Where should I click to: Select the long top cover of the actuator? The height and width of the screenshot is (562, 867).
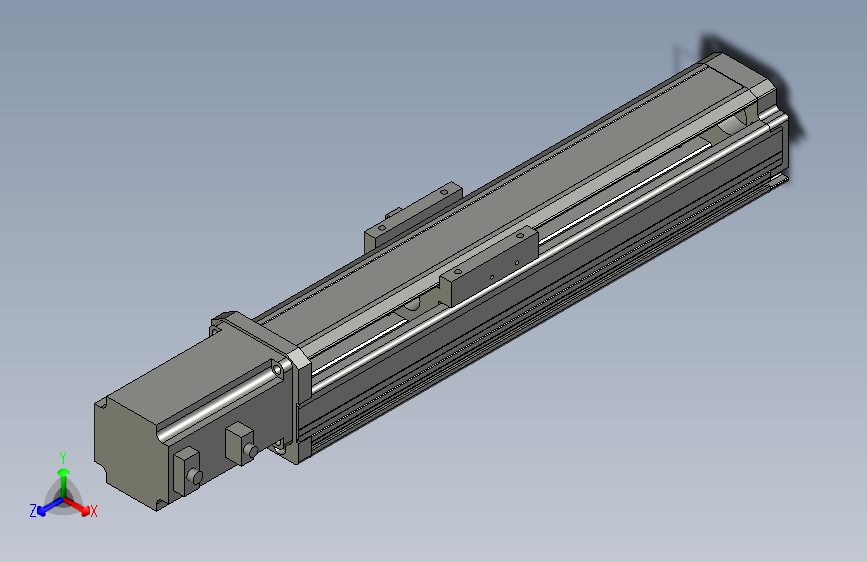(x=498, y=207)
